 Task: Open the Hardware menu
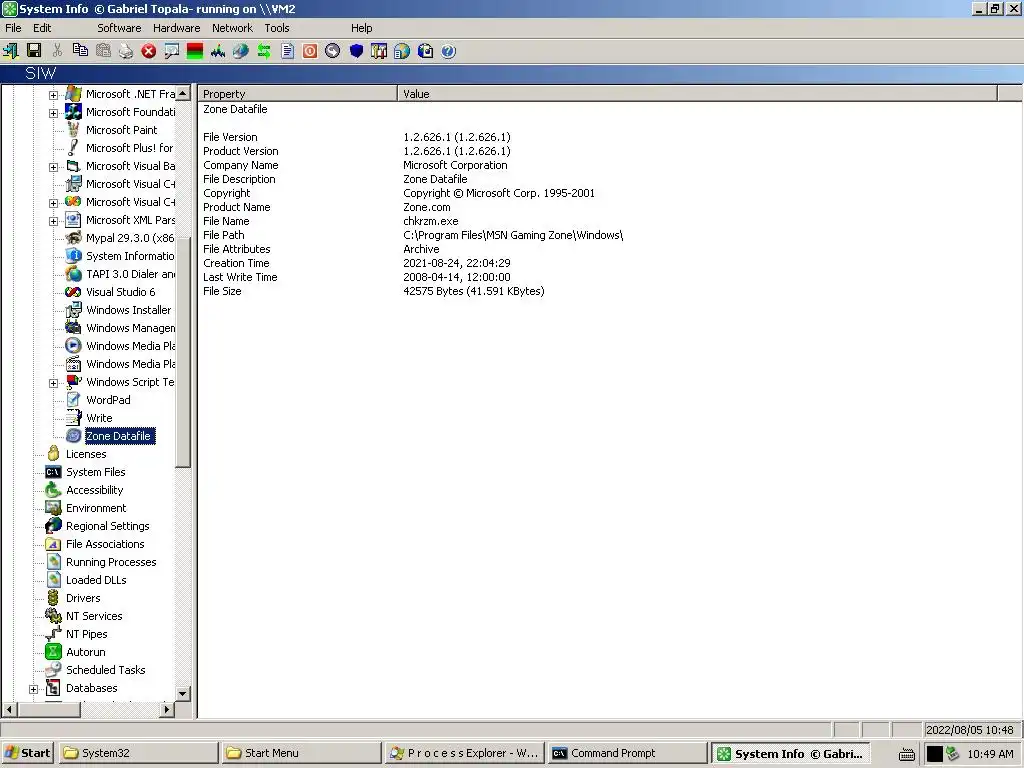point(176,27)
